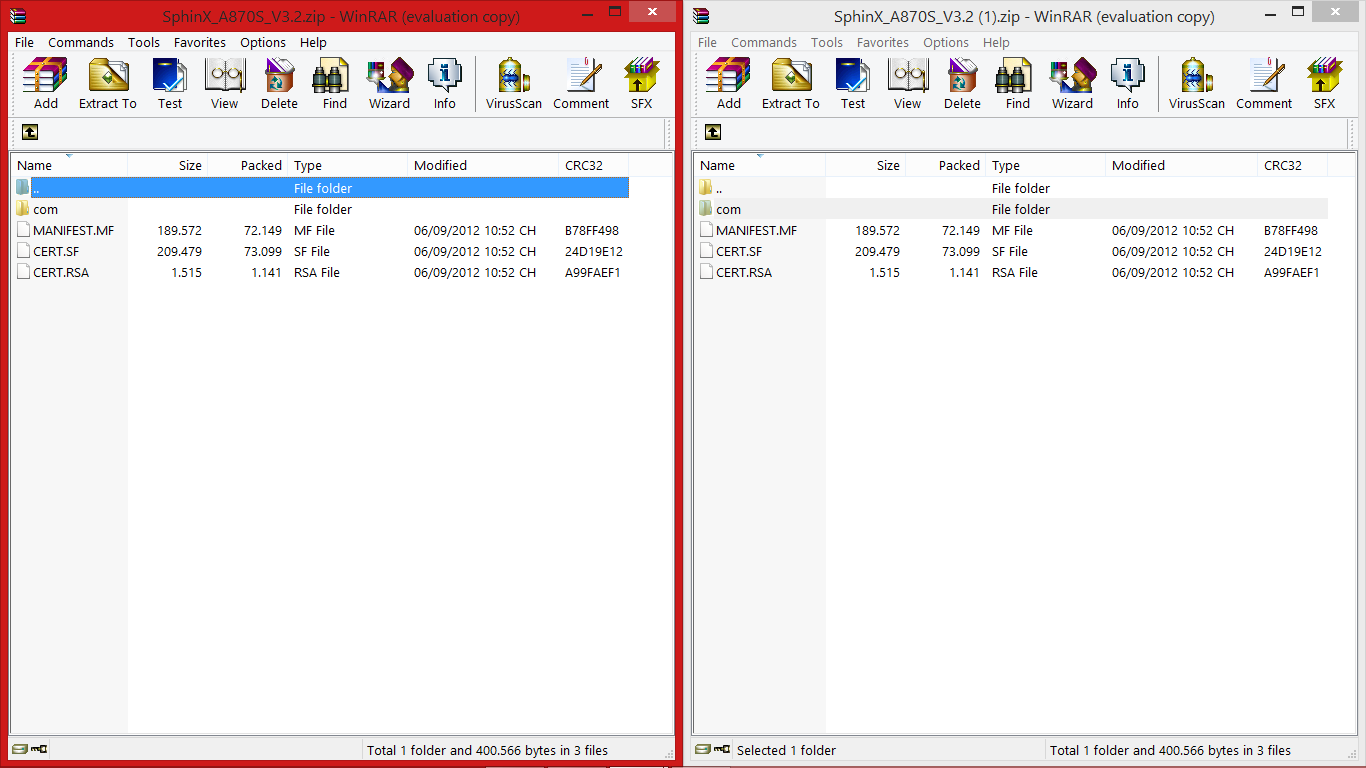This screenshot has width=1366, height=768.
Task: Click Comment icon in right (1).zip window
Action: click(x=1264, y=83)
